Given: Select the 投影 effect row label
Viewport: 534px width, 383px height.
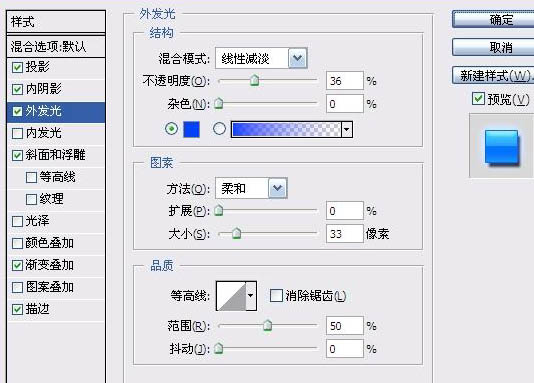Looking at the screenshot, I should (x=38, y=67).
